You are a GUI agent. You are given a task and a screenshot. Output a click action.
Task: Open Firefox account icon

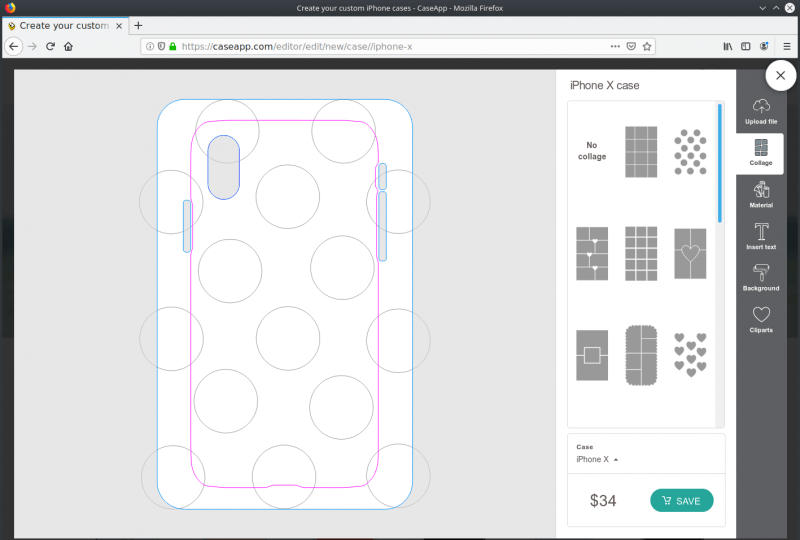point(764,46)
